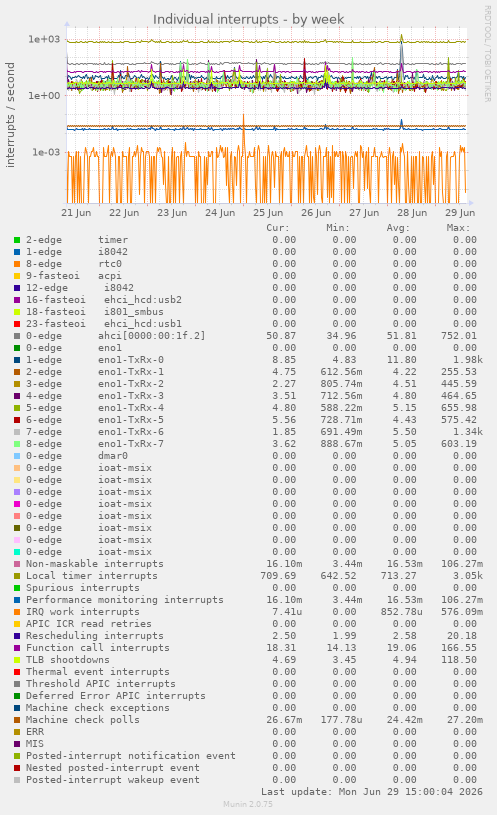The height and width of the screenshot is (815, 497).
Task: Click the graph title 'Individual interrupts - by week'
Action: pos(248,19)
